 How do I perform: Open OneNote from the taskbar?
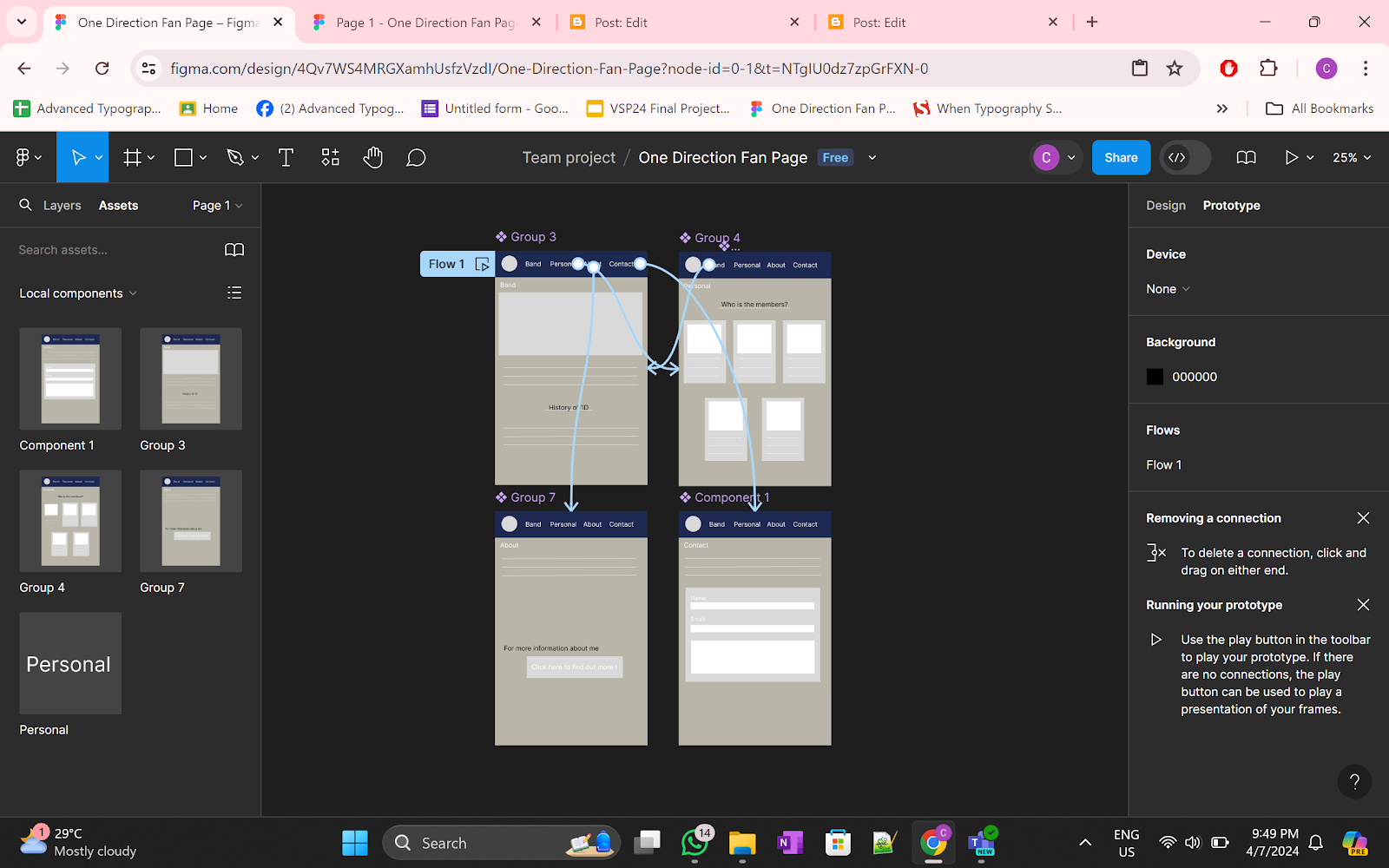click(x=790, y=843)
